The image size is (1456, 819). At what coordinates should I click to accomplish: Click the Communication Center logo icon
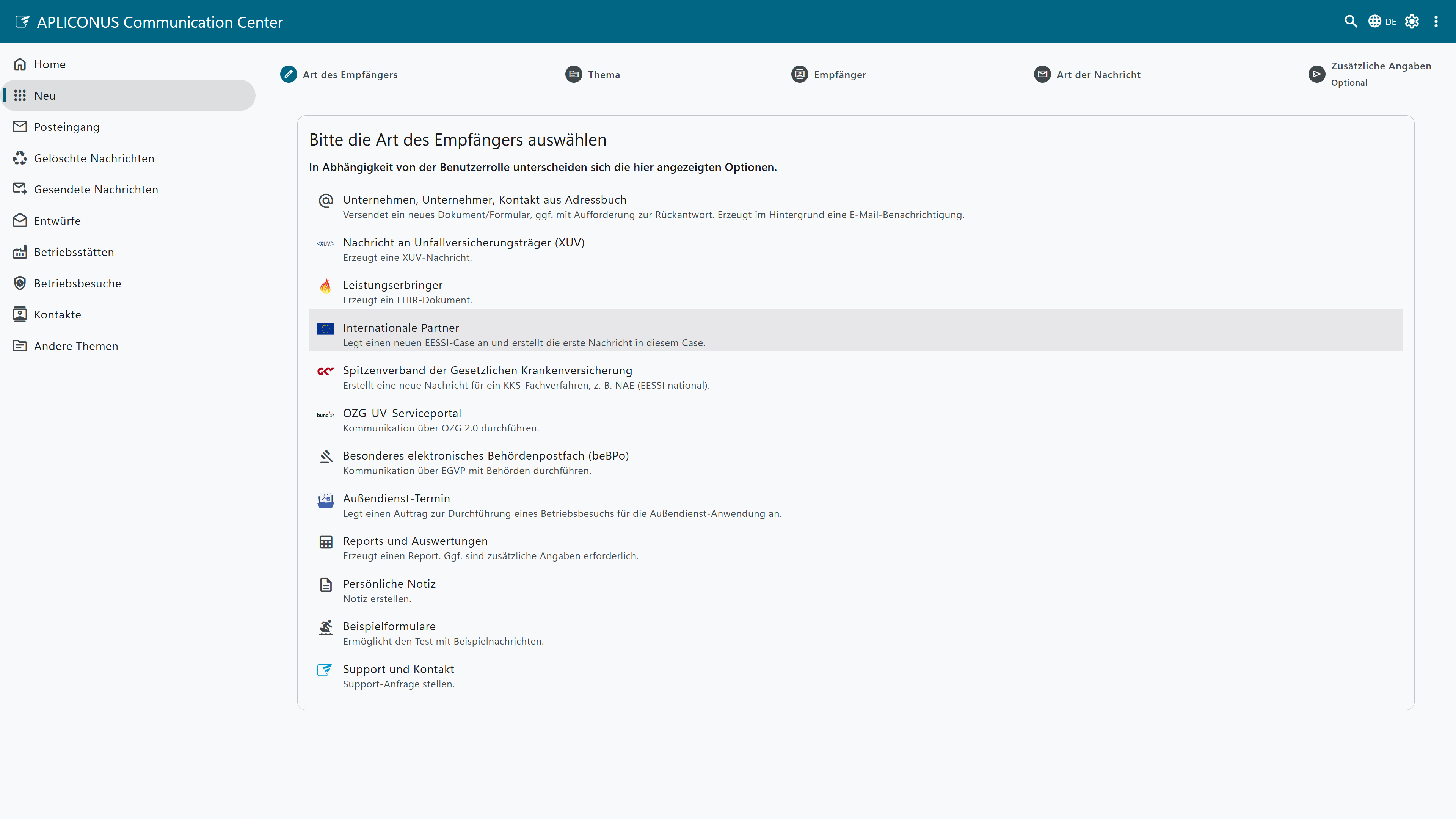pyautogui.click(x=22, y=22)
